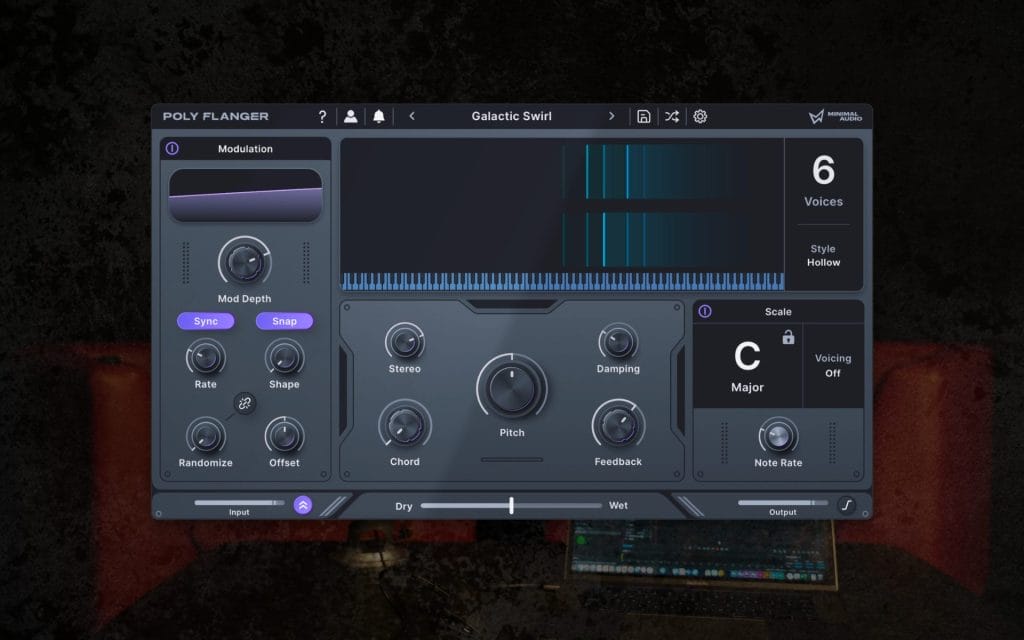Open the help panel via question mark icon

point(322,116)
